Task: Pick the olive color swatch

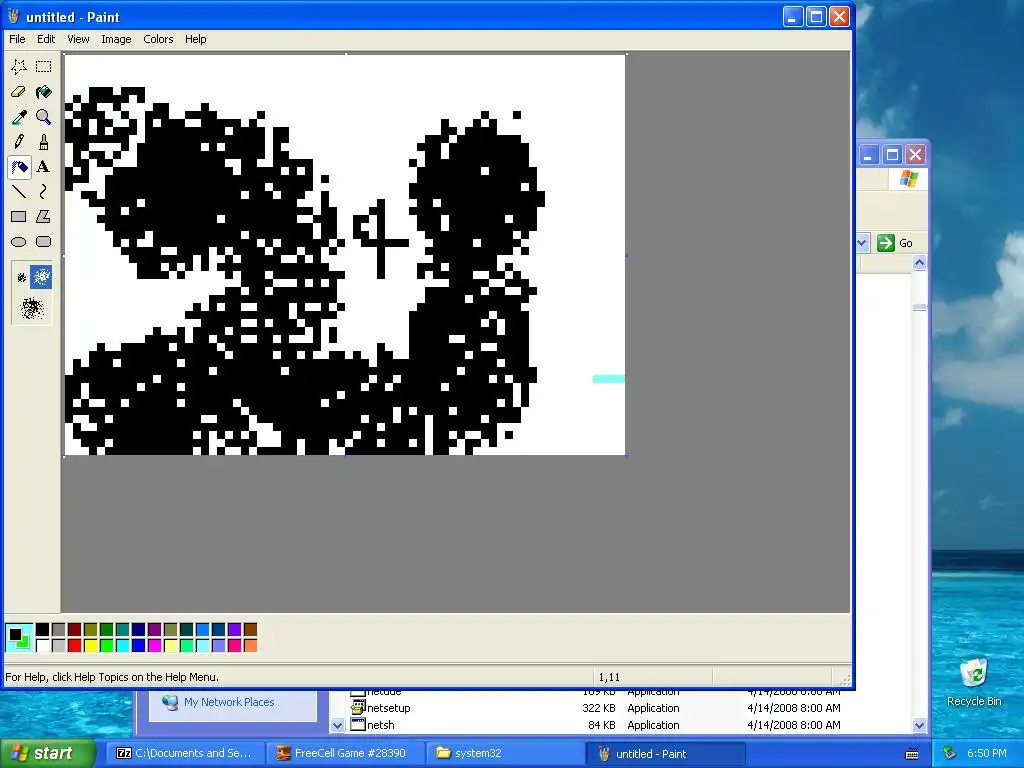Action: point(90,630)
